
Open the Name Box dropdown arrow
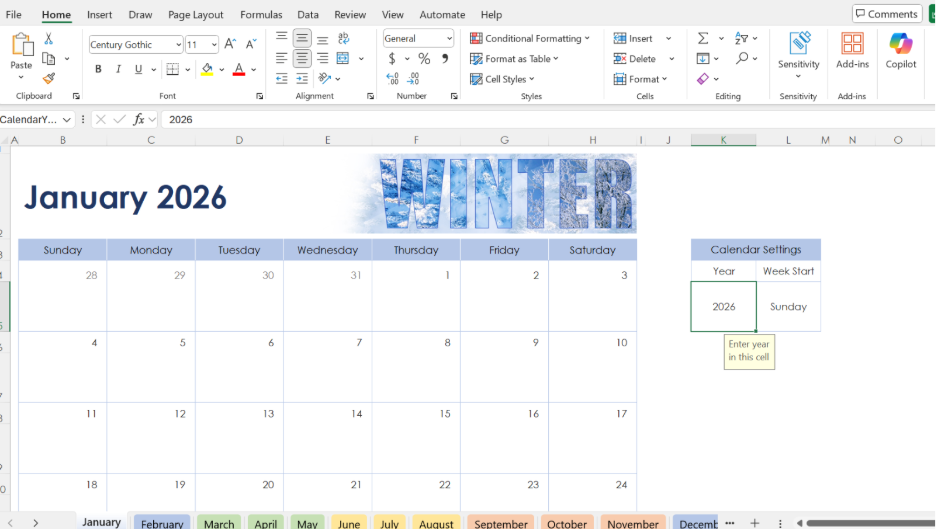click(x=66, y=119)
